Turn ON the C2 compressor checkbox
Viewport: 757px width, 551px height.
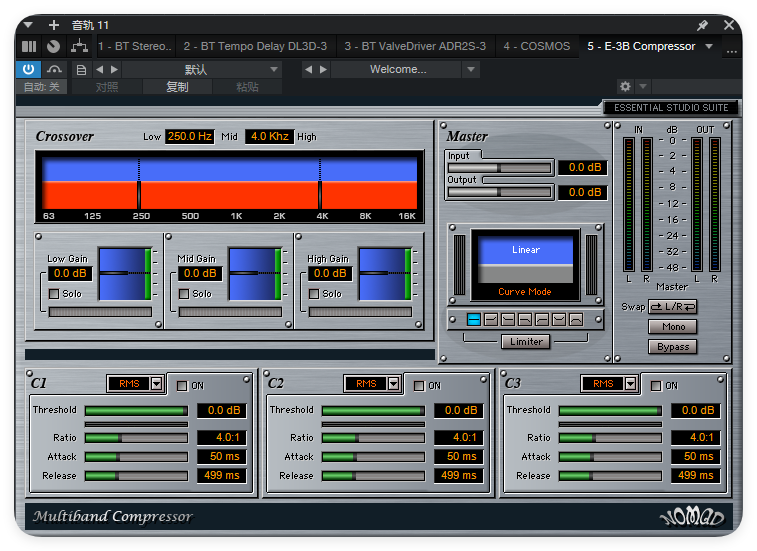(x=419, y=385)
